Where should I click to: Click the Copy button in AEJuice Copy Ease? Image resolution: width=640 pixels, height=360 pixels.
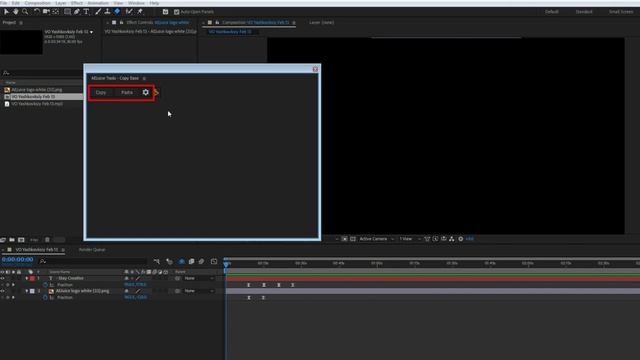[x=101, y=93]
